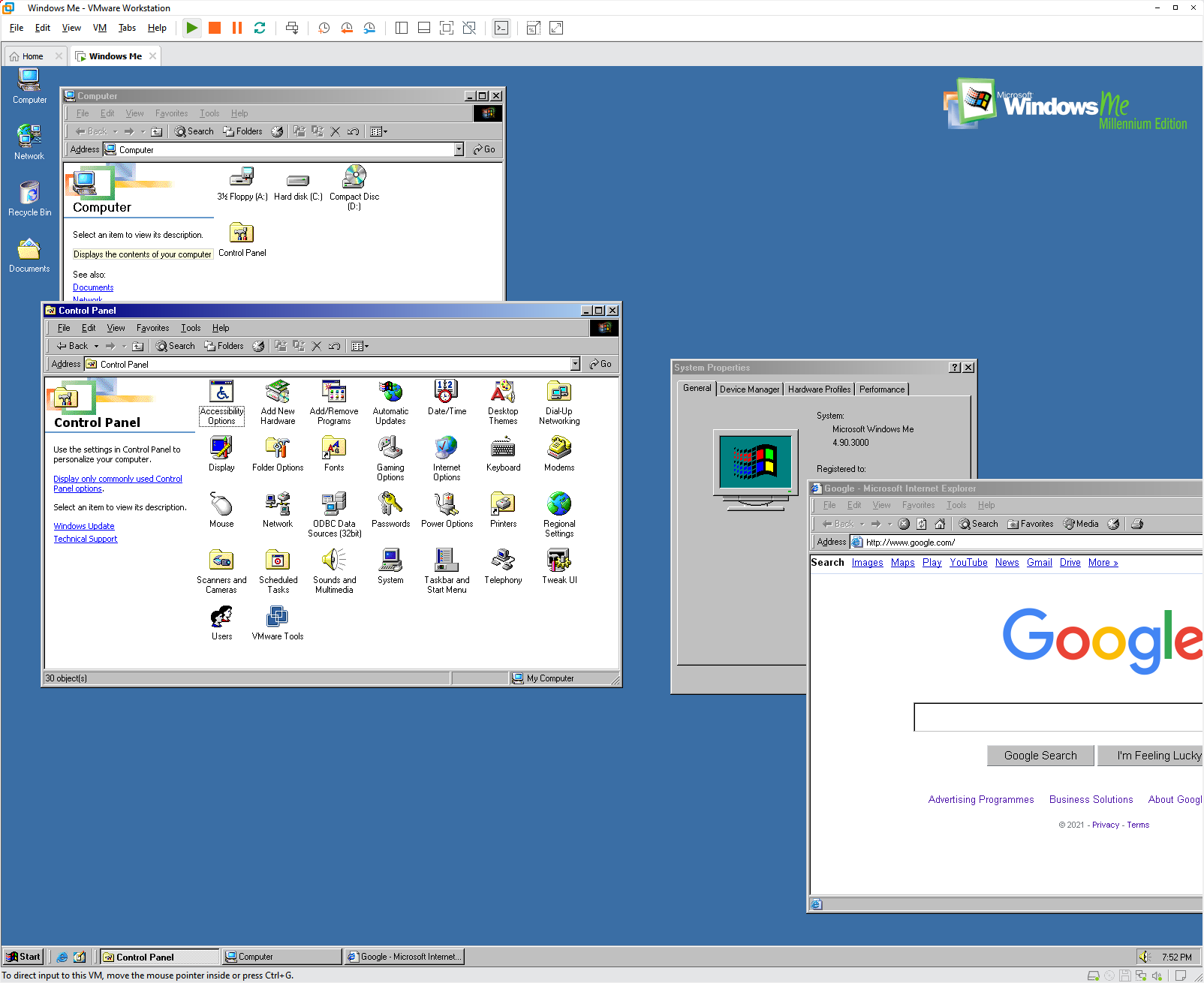The height and width of the screenshot is (983, 1204).
Task: Click Media button in Internet Explorer
Action: point(1081,524)
